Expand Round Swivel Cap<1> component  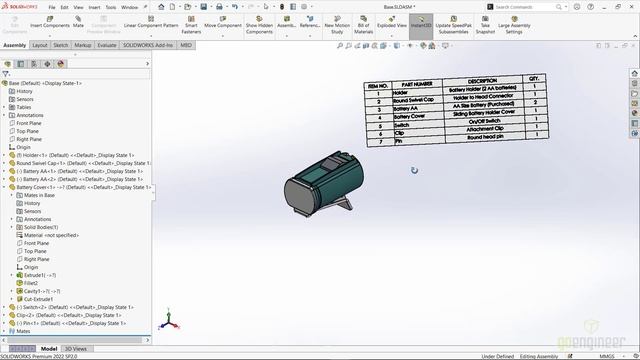4,163
